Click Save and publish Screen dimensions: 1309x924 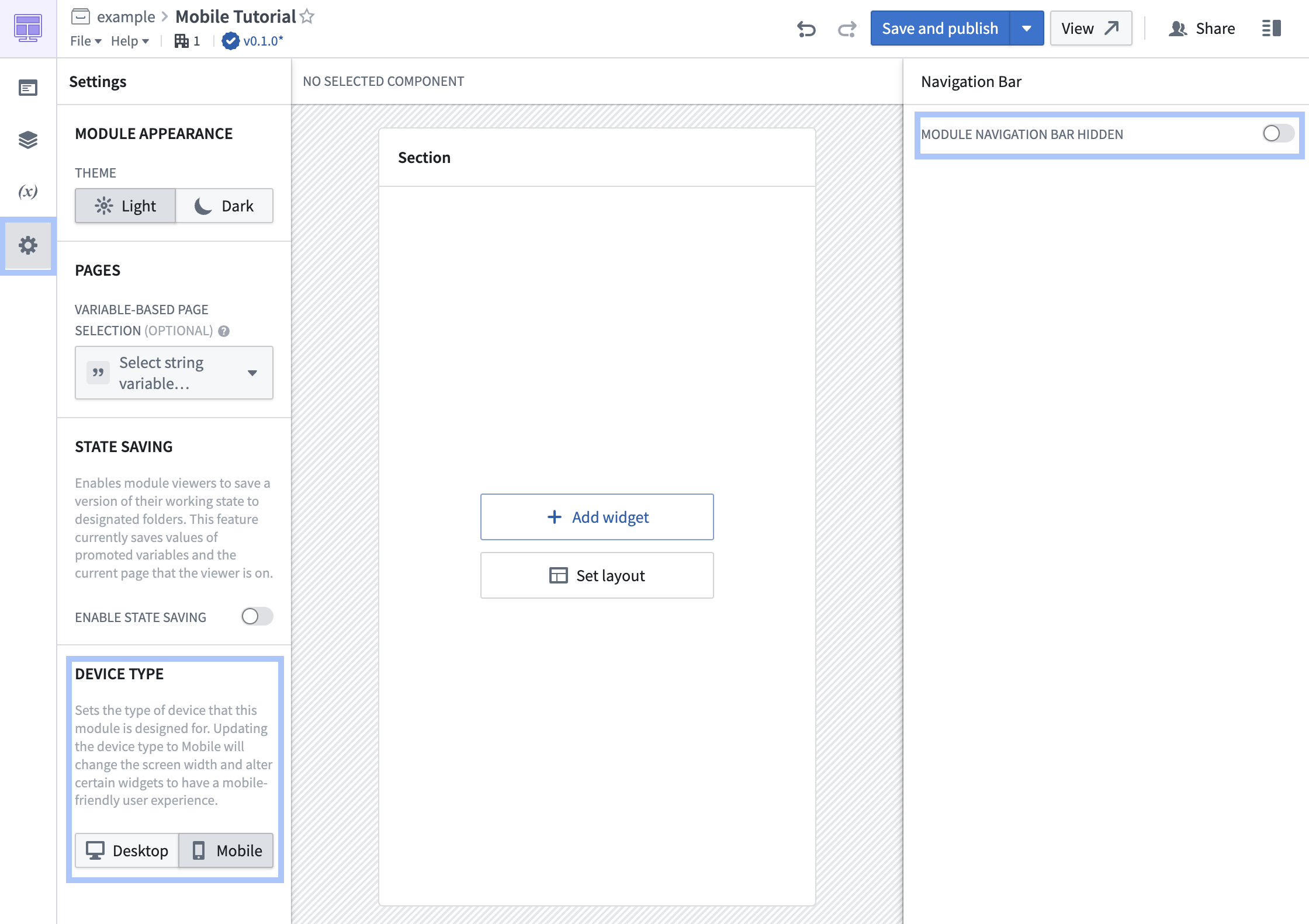[940, 28]
